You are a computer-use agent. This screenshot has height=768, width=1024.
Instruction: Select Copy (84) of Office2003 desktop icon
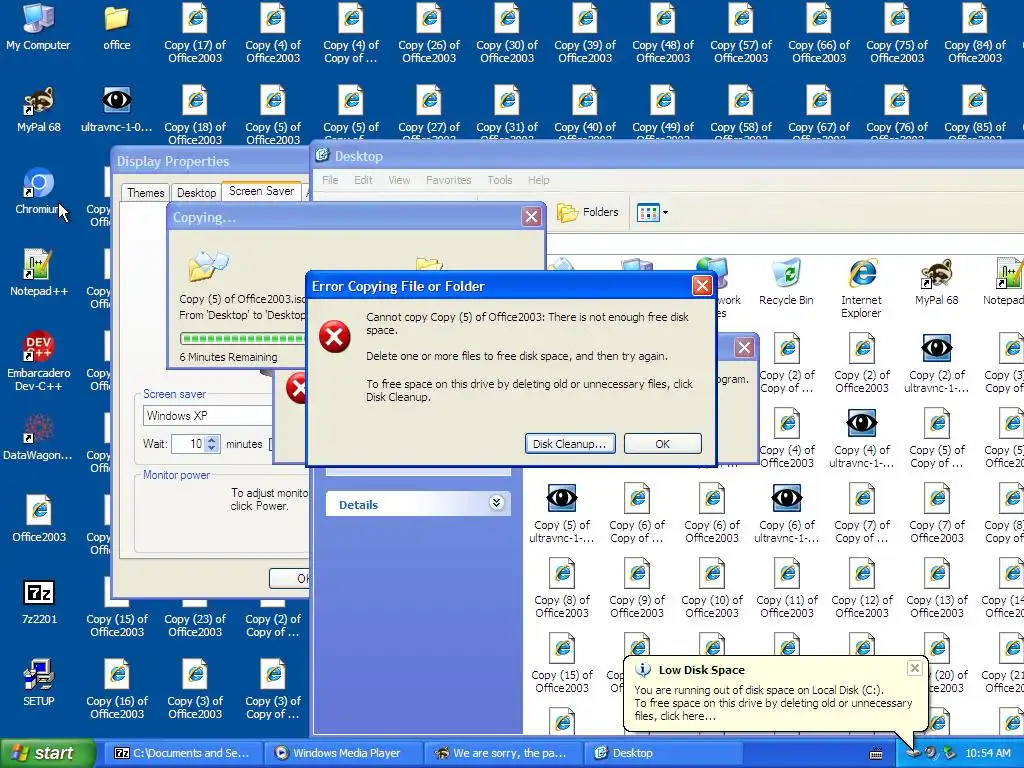tap(974, 34)
